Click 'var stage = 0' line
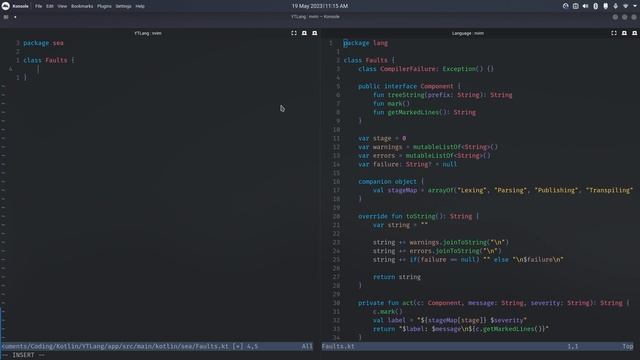 pyautogui.click(x=382, y=138)
